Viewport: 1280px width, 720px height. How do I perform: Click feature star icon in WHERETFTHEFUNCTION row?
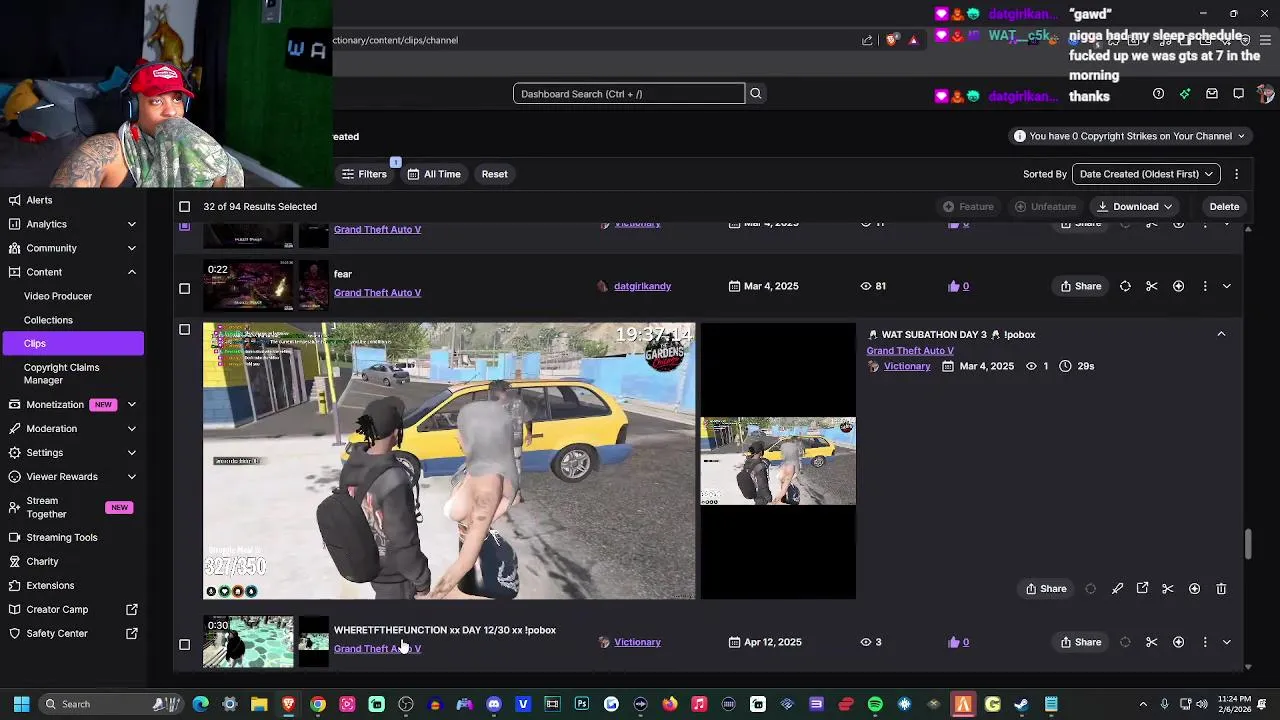[x=1179, y=642]
